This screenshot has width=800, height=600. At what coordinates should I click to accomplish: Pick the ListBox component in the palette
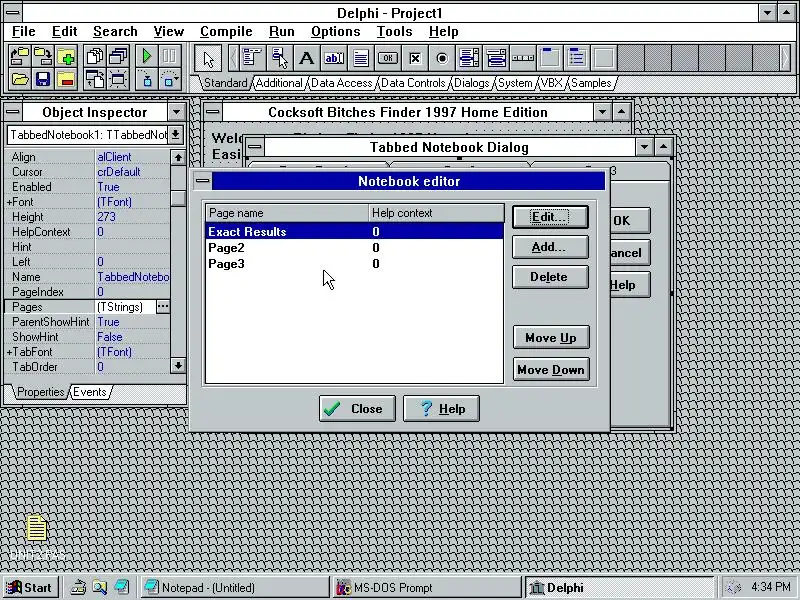[469, 58]
